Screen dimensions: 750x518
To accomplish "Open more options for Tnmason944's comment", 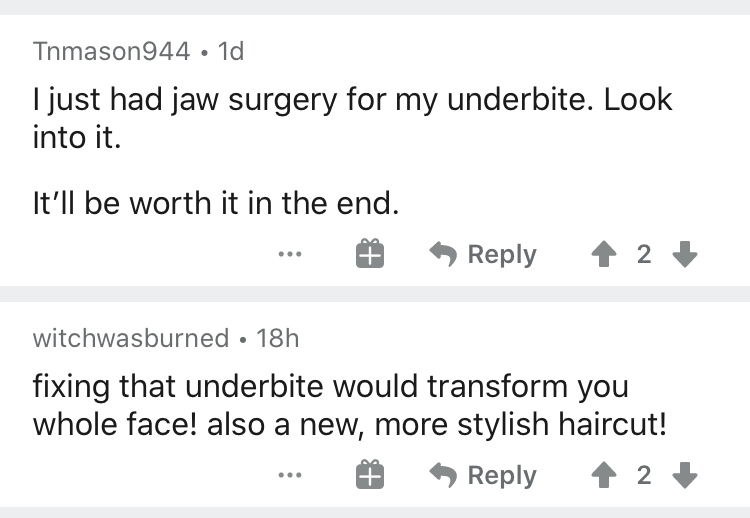I will [290, 255].
